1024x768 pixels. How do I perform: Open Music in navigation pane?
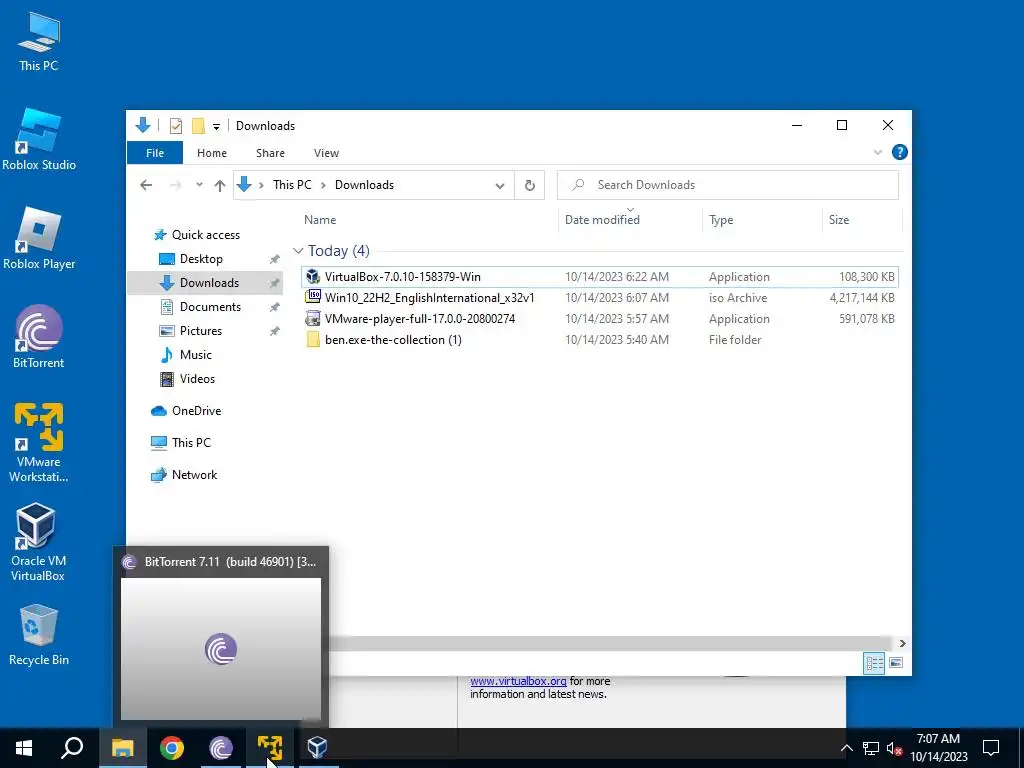pyautogui.click(x=195, y=355)
